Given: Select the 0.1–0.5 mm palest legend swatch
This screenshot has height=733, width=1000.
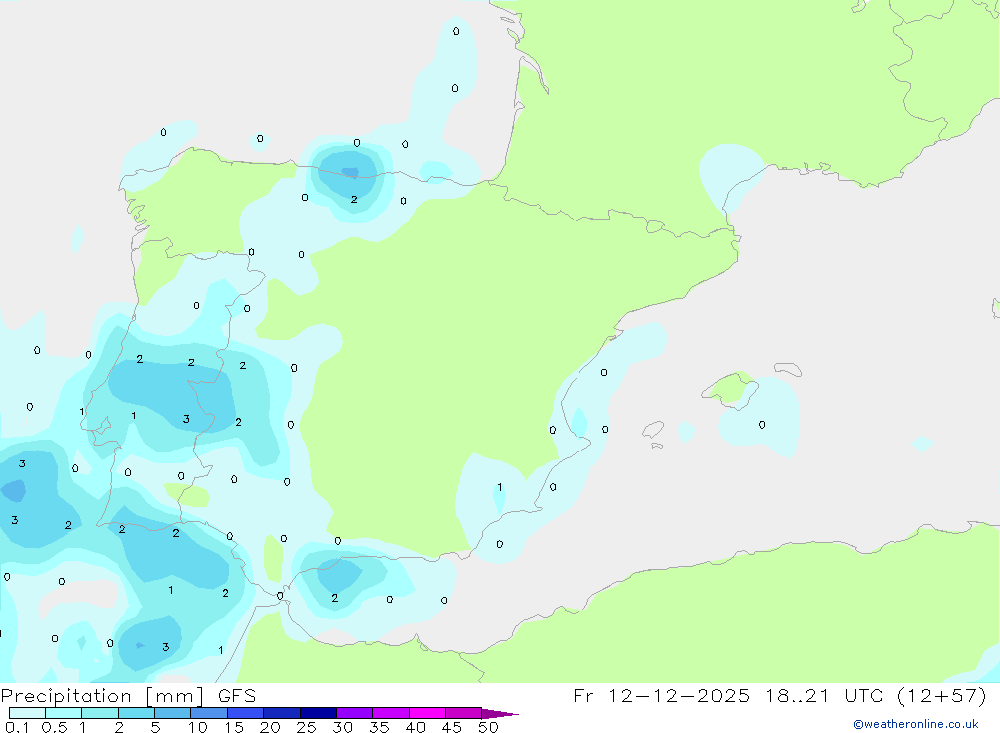Looking at the screenshot, I should 27,713.
